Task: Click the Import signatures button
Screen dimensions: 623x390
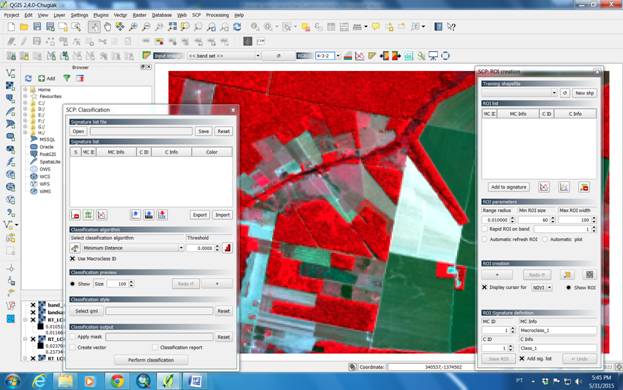Action: [222, 215]
